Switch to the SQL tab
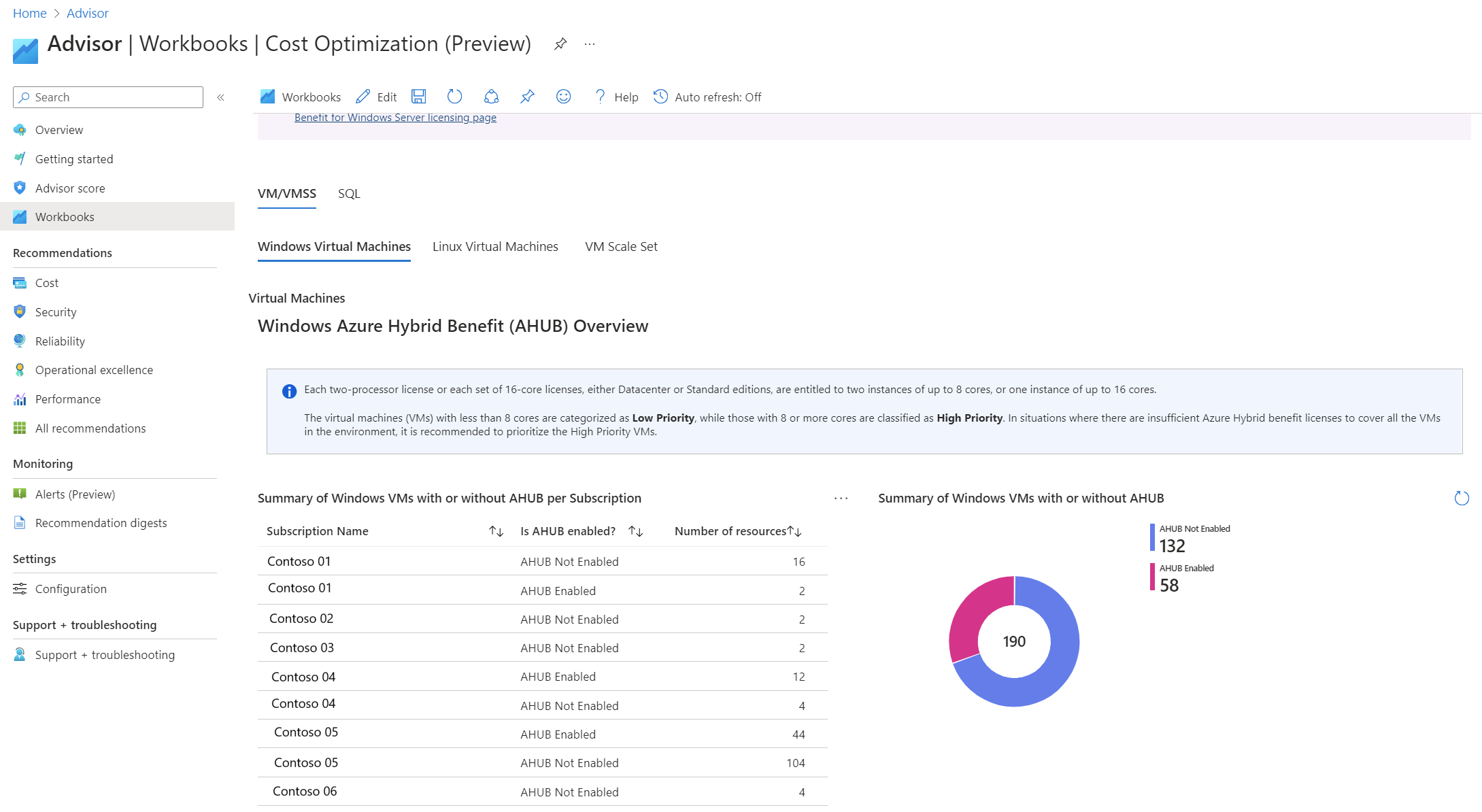1482x812 pixels. pyautogui.click(x=349, y=193)
